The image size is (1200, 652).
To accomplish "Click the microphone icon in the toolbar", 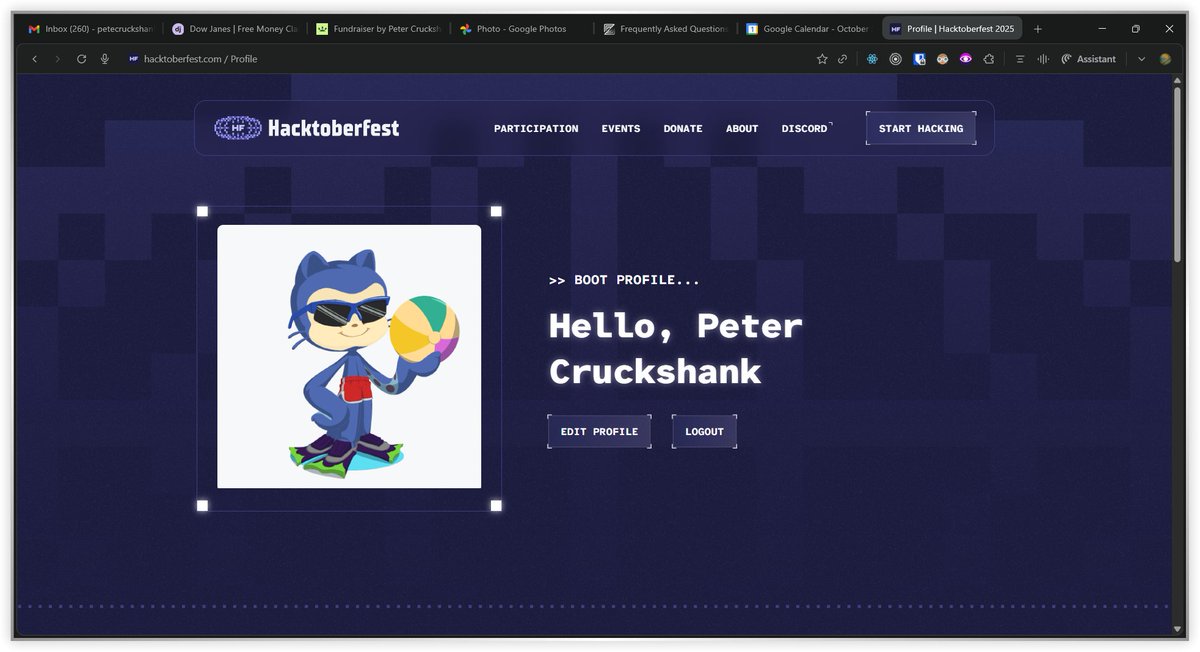I will (104, 59).
